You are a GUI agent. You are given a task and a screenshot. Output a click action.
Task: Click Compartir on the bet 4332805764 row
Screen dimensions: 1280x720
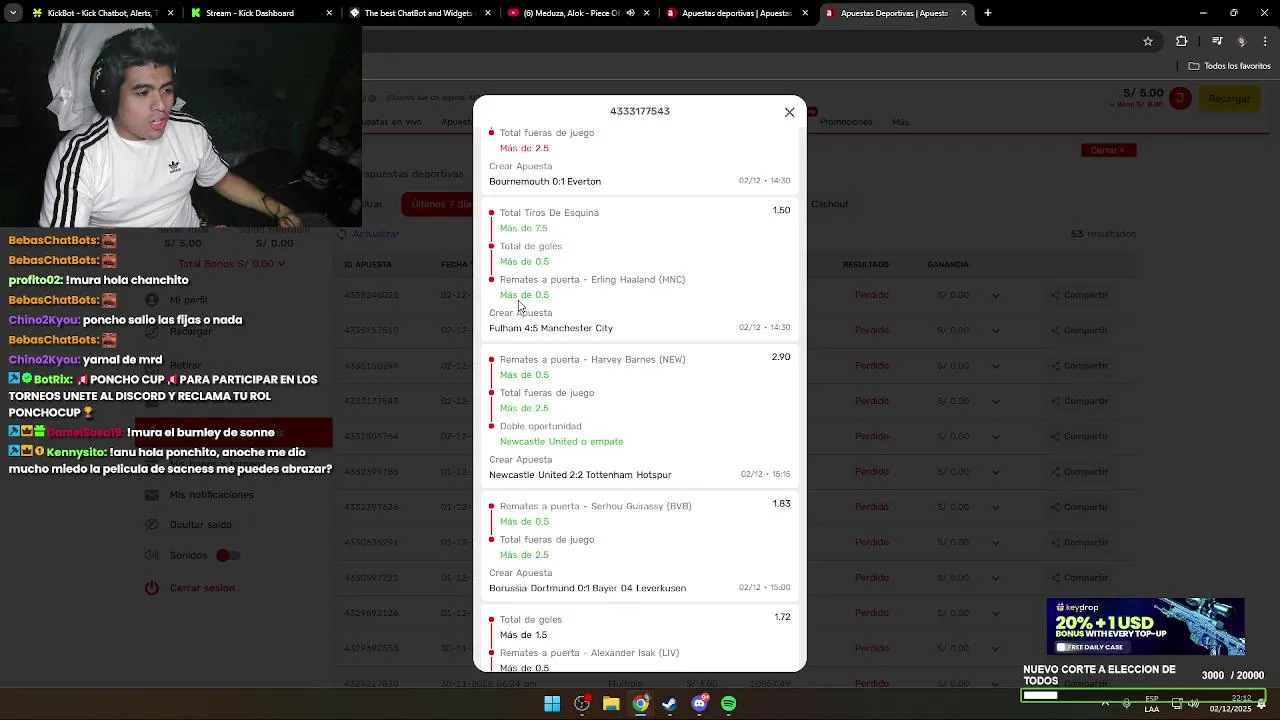tap(1079, 436)
